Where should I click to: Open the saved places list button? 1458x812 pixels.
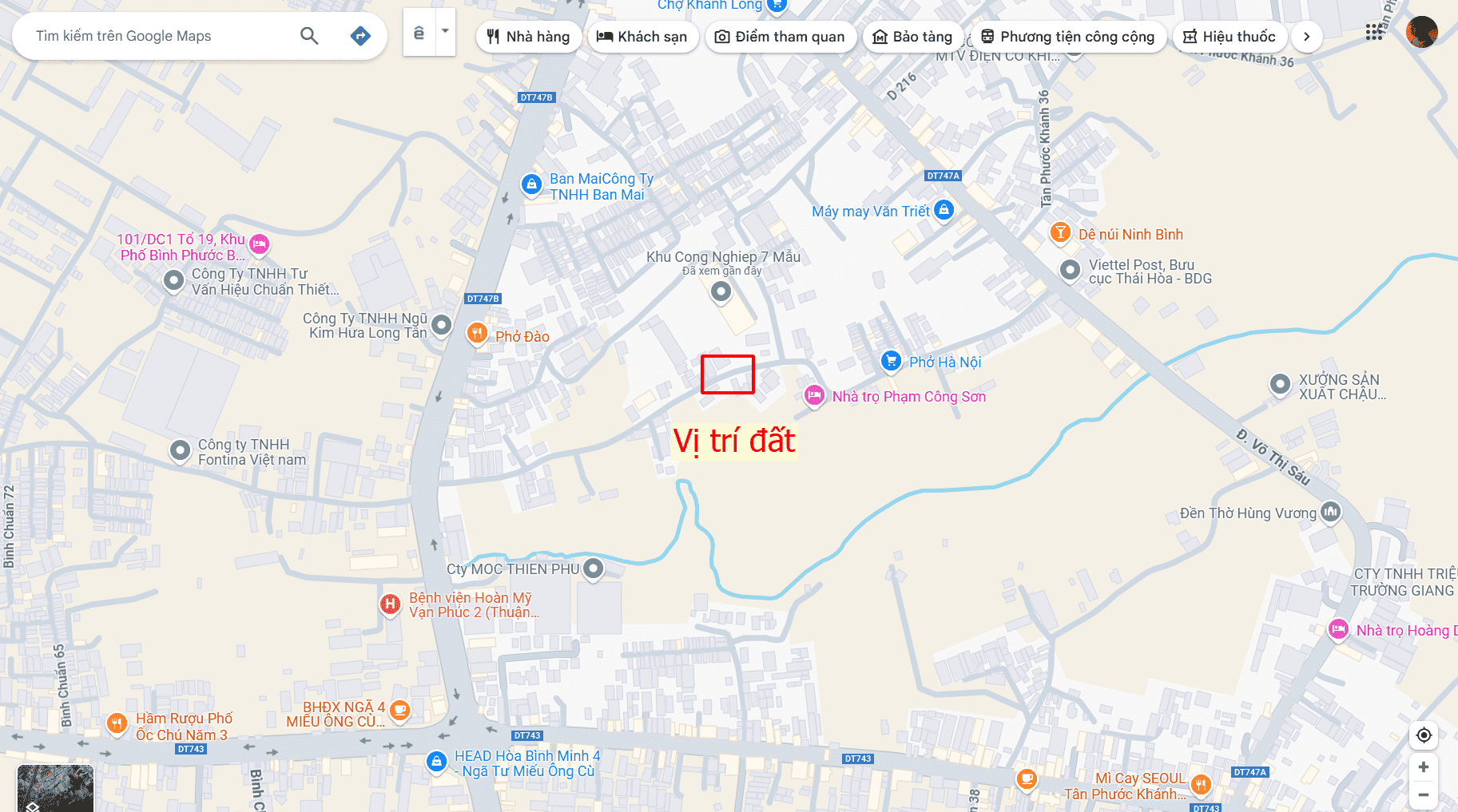(419, 32)
